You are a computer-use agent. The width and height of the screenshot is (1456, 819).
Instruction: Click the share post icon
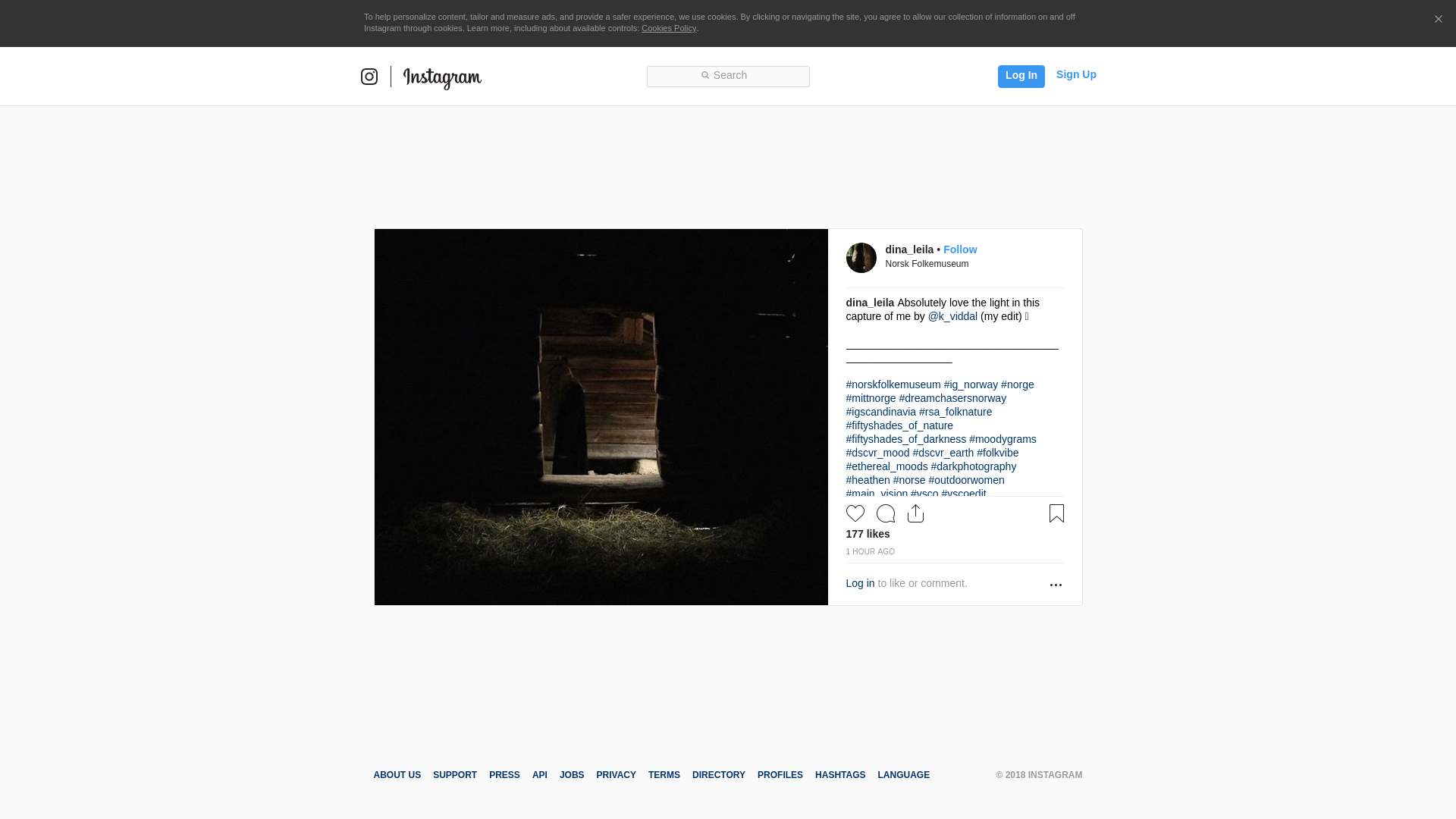point(915,513)
